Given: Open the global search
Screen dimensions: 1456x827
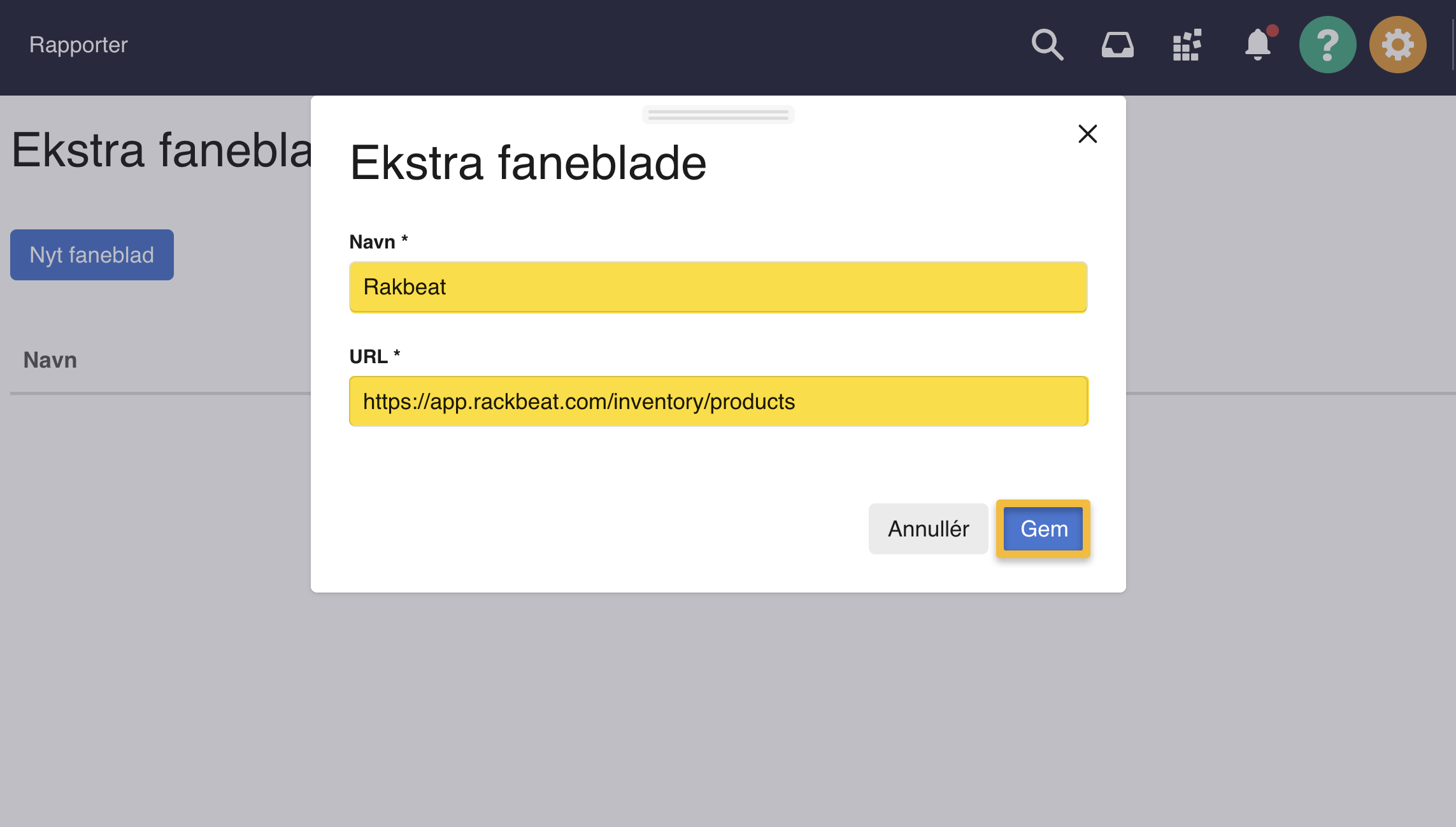Looking at the screenshot, I should pos(1046,45).
